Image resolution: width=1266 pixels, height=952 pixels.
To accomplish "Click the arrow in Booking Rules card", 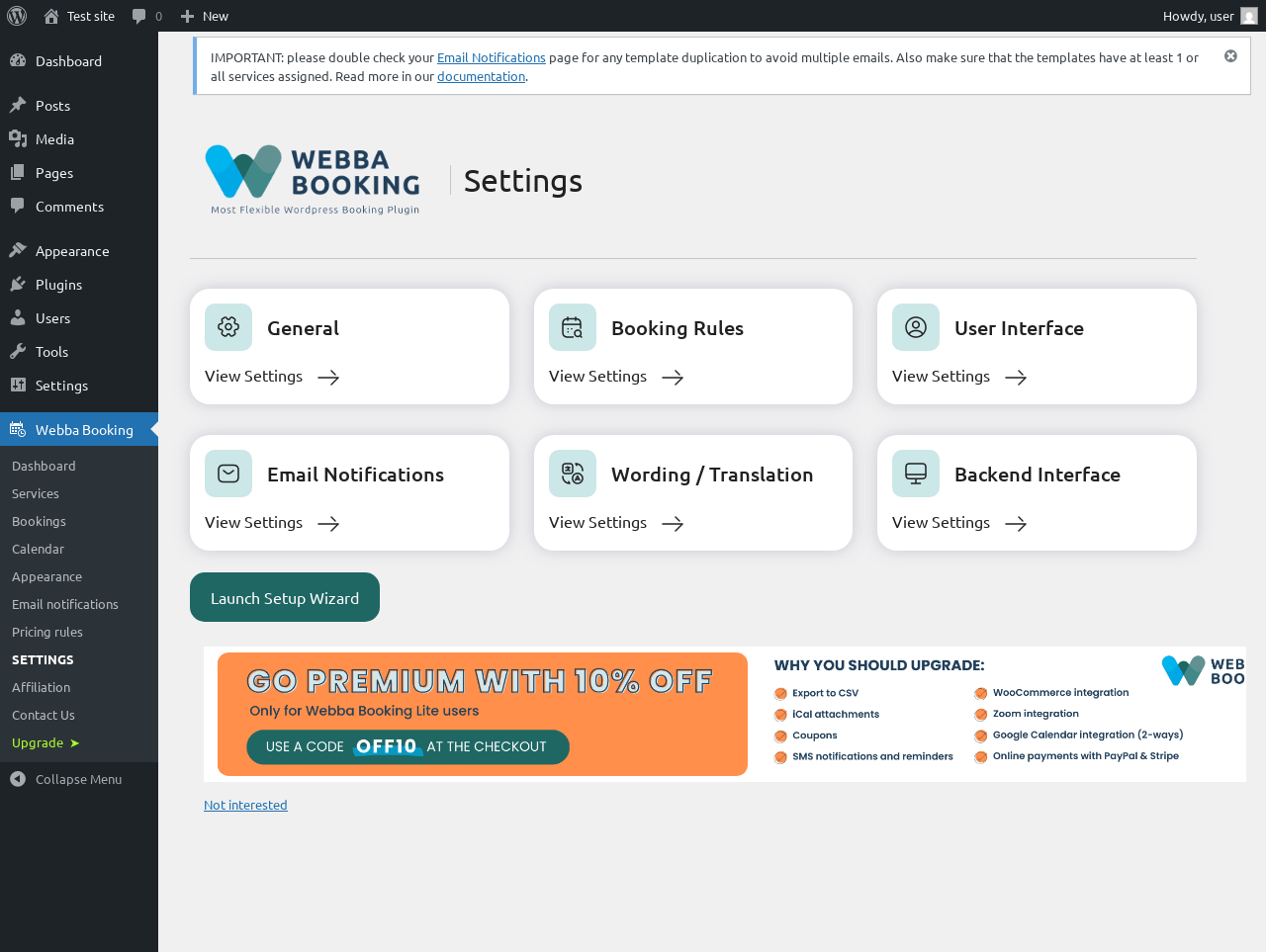I will click(673, 378).
